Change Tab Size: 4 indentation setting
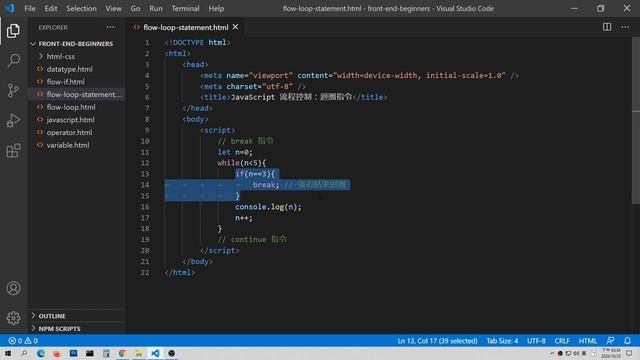The width and height of the screenshot is (640, 360). click(x=502, y=341)
